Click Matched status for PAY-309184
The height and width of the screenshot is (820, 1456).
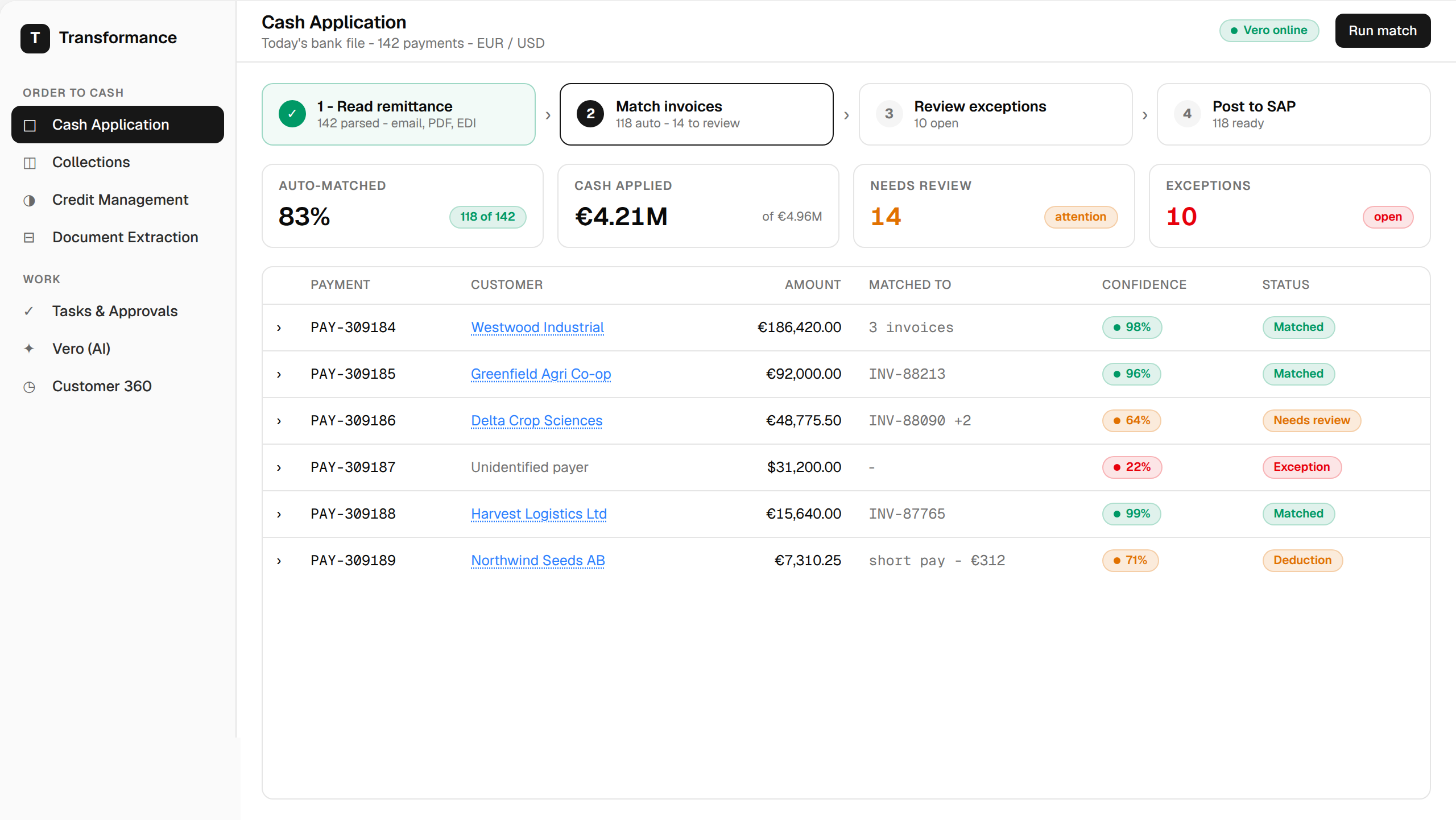point(1298,328)
